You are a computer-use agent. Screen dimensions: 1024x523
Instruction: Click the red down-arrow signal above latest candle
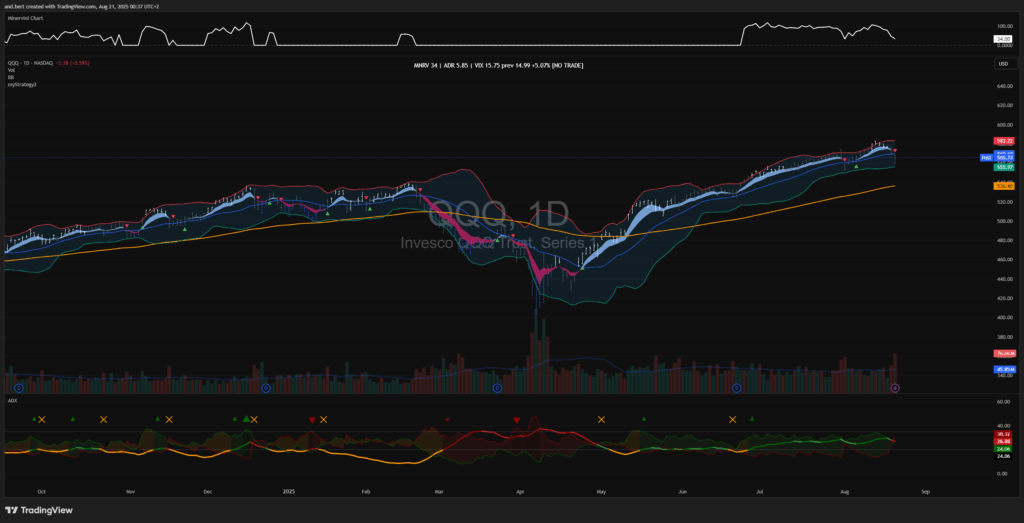(x=895, y=151)
